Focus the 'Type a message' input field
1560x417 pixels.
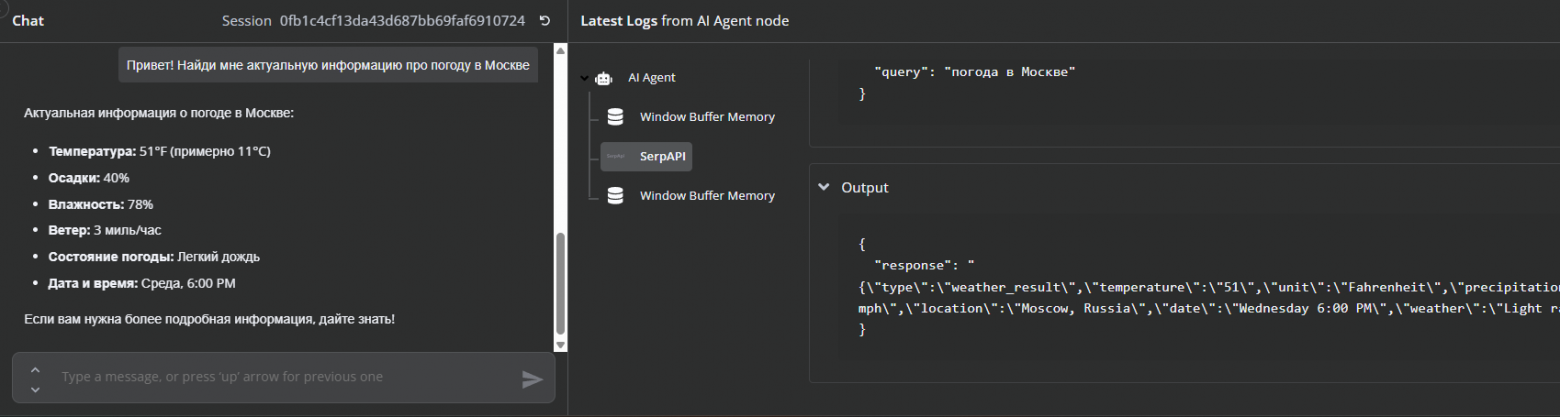coord(280,378)
